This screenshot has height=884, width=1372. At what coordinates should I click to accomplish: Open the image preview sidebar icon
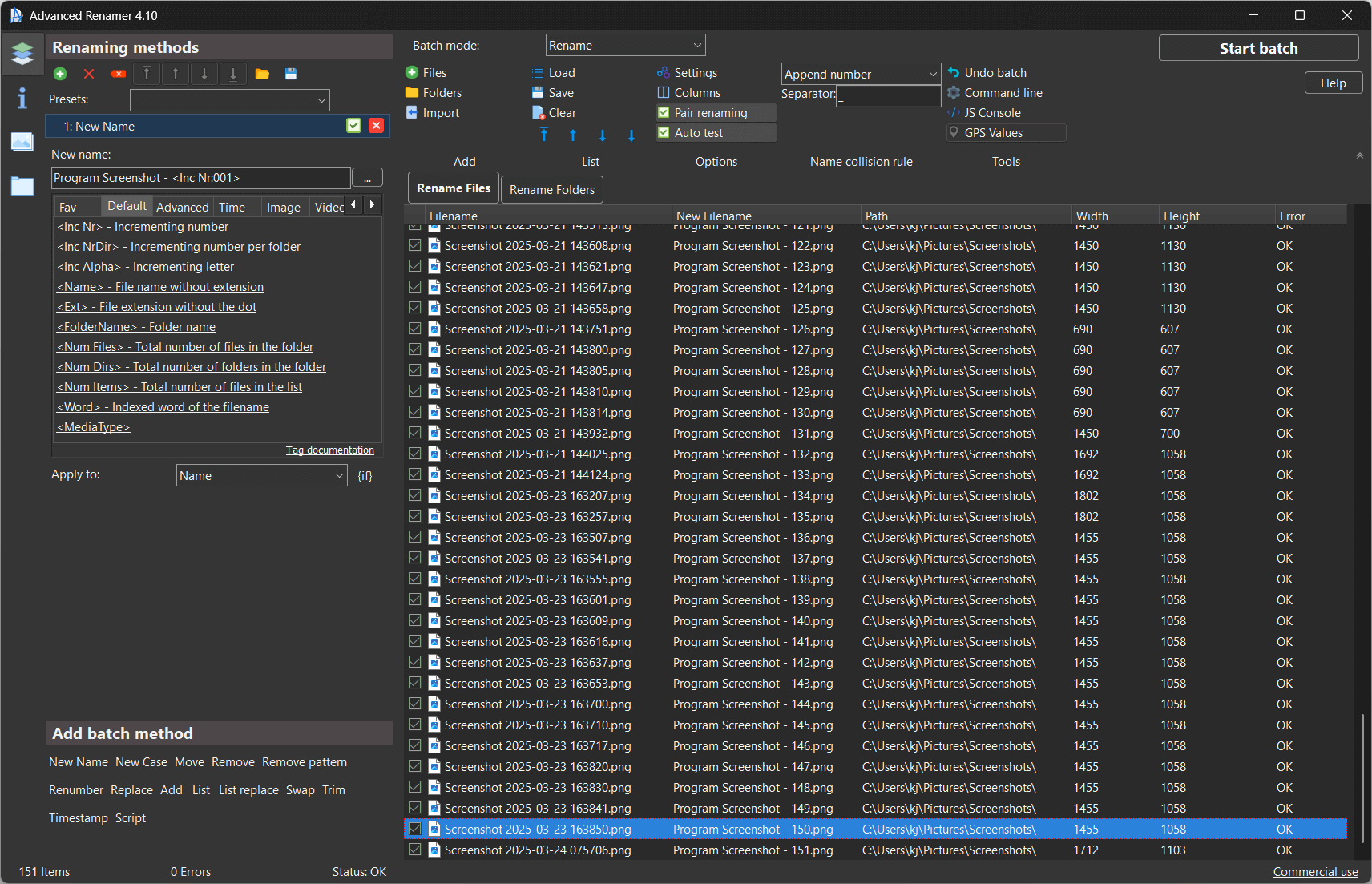point(22,142)
